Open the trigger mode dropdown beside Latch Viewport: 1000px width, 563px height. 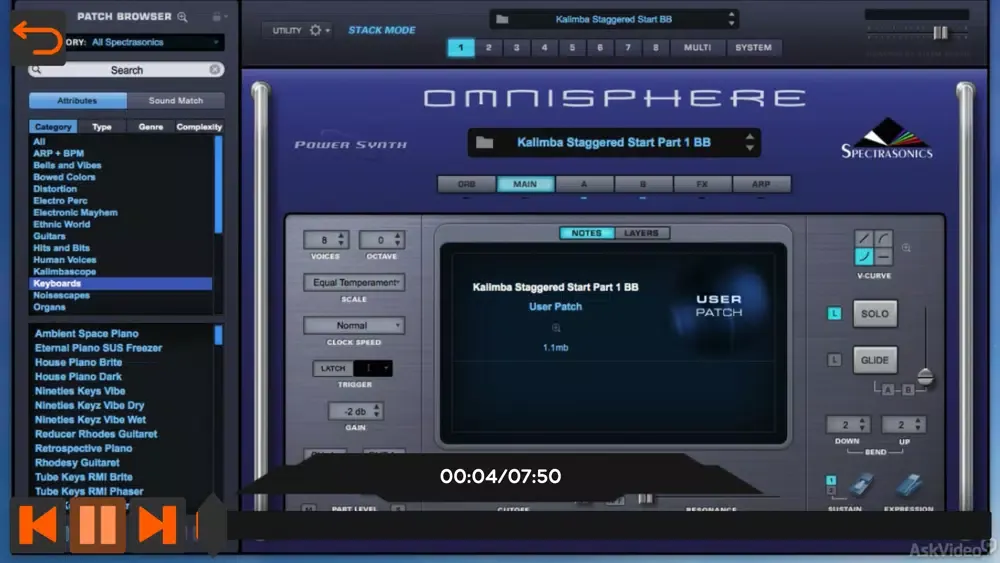[x=372, y=368]
